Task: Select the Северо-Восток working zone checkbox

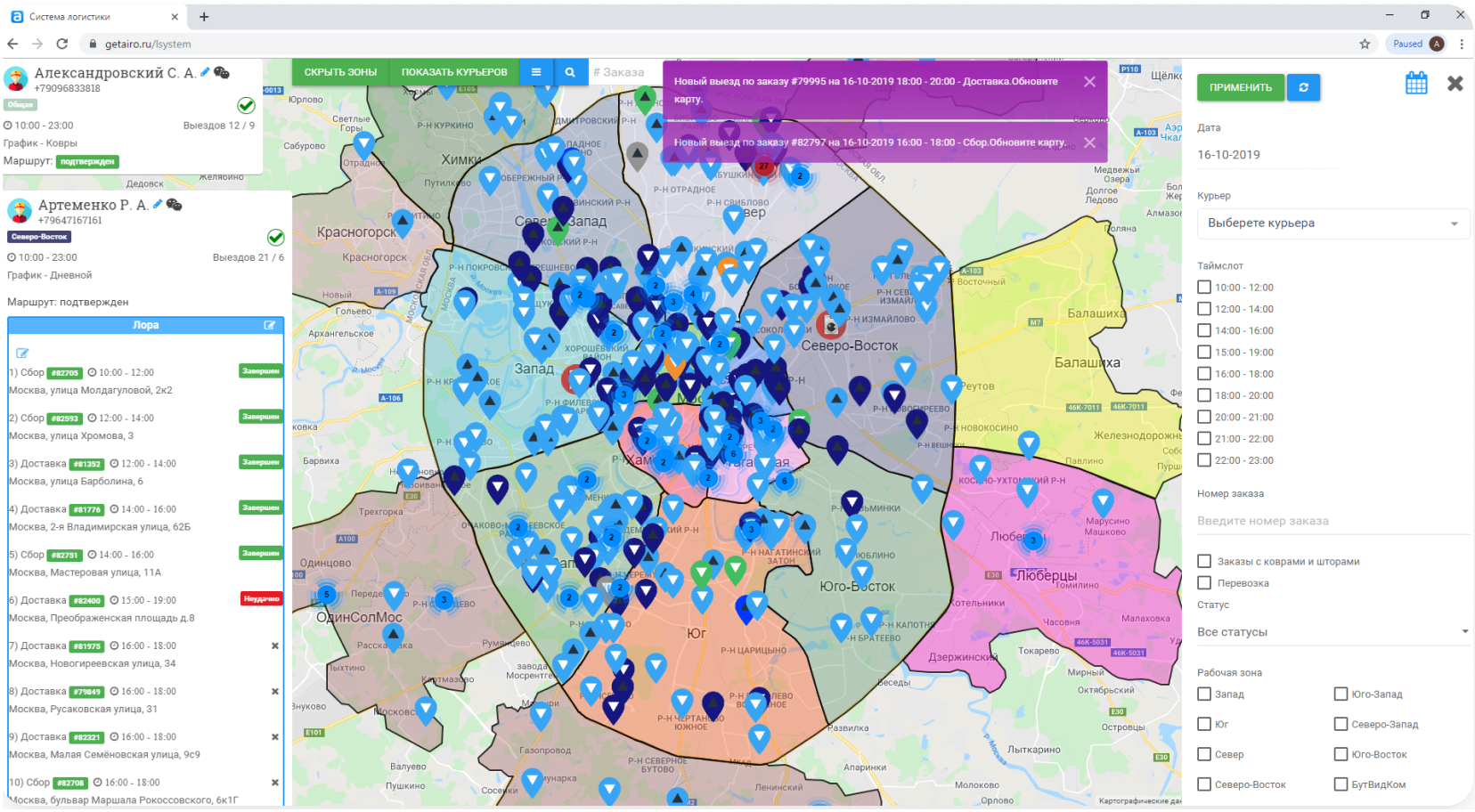Action: [1204, 785]
